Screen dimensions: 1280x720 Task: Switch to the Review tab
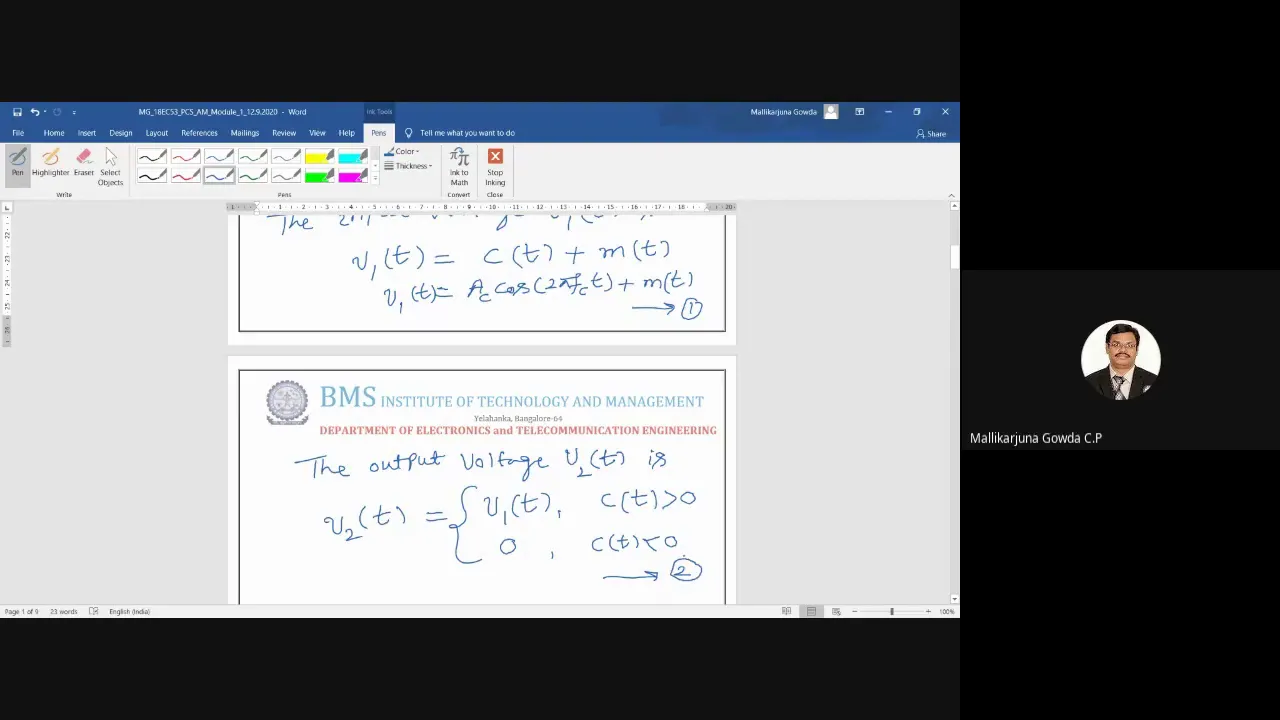(x=284, y=133)
